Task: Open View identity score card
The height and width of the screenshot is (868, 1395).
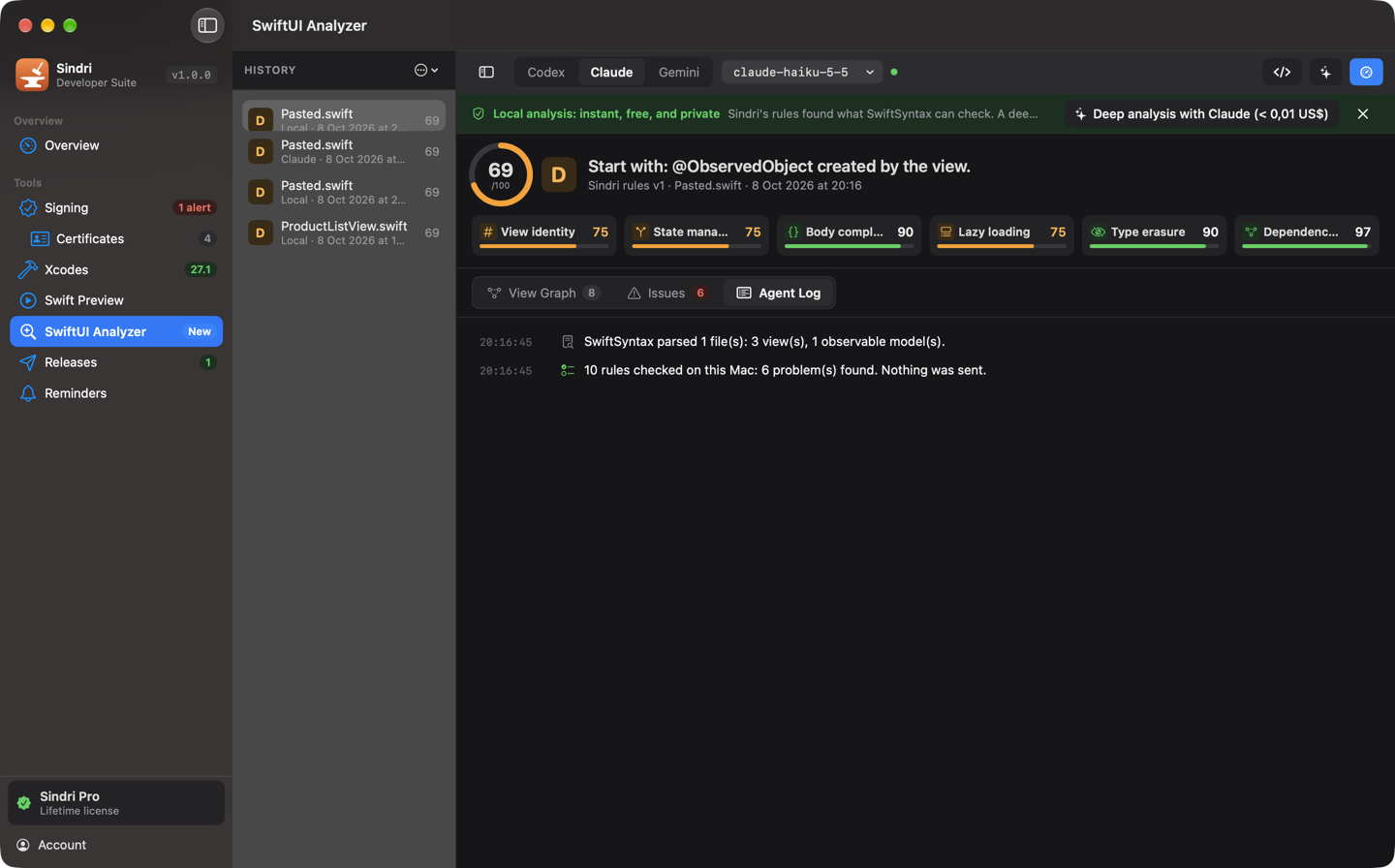Action: point(544,235)
